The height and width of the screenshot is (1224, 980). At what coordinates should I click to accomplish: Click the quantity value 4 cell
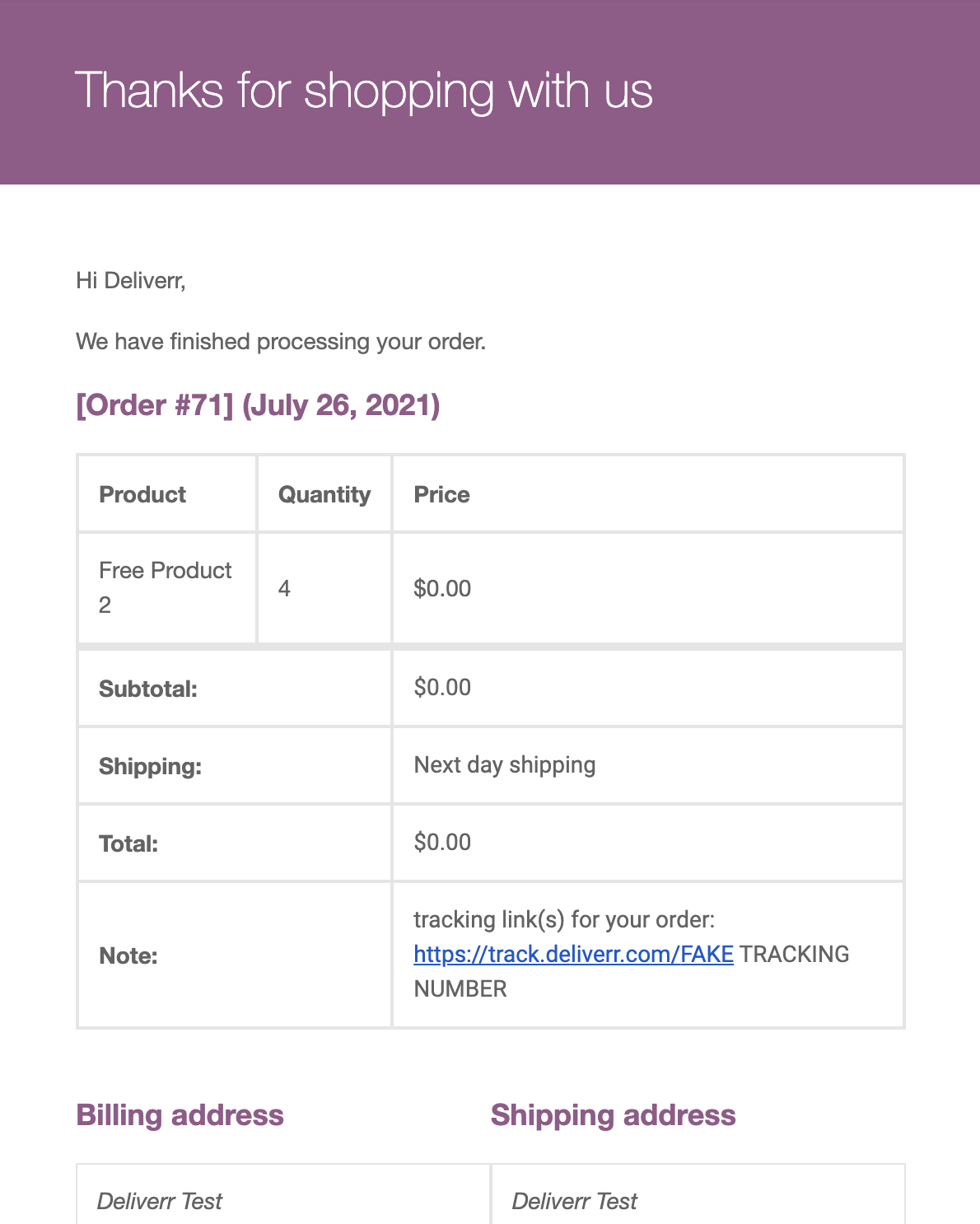[x=324, y=588]
